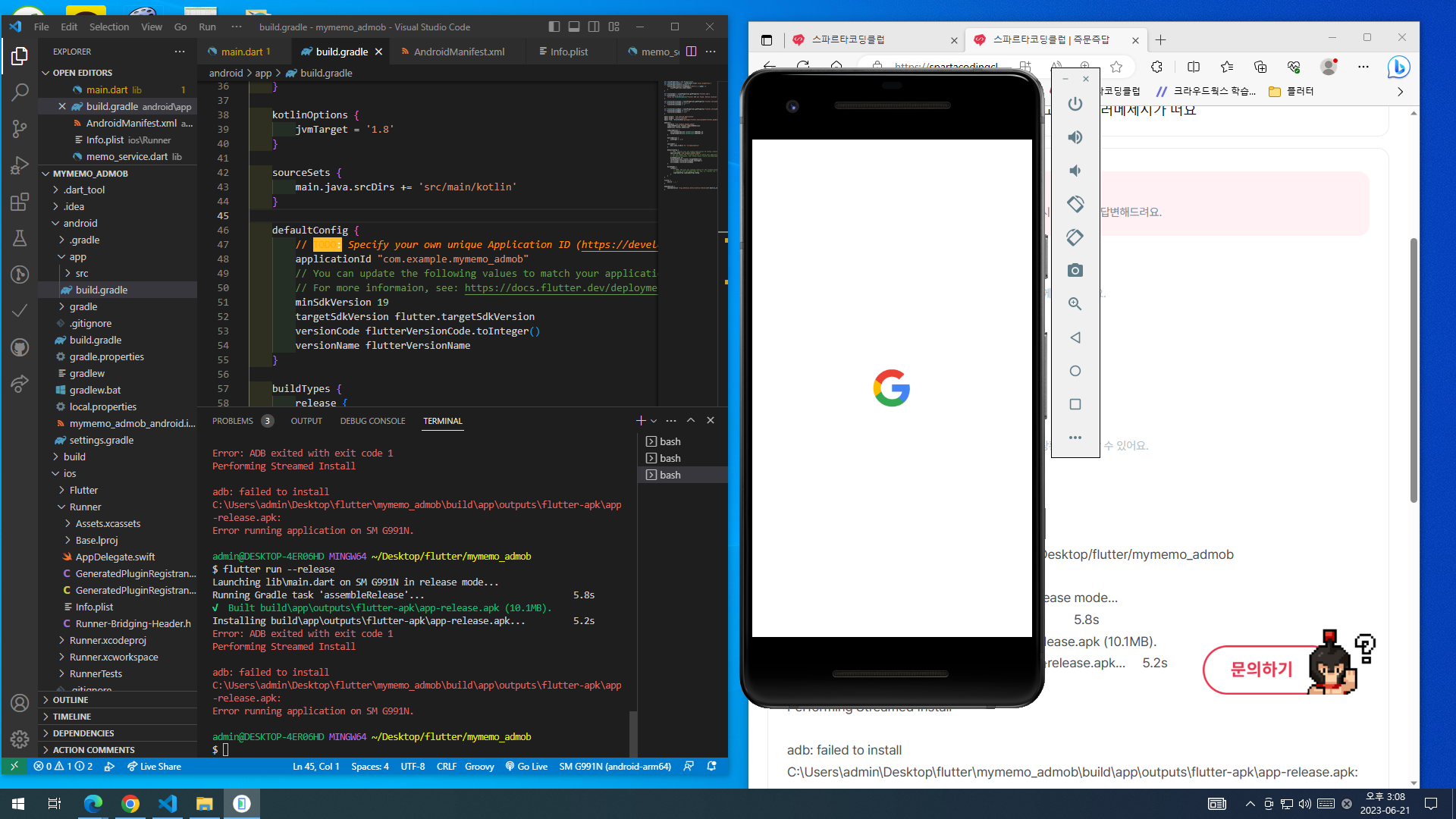Viewport: 1456px width, 819px height.
Task: Close the terminal panel
Action: pos(711,420)
